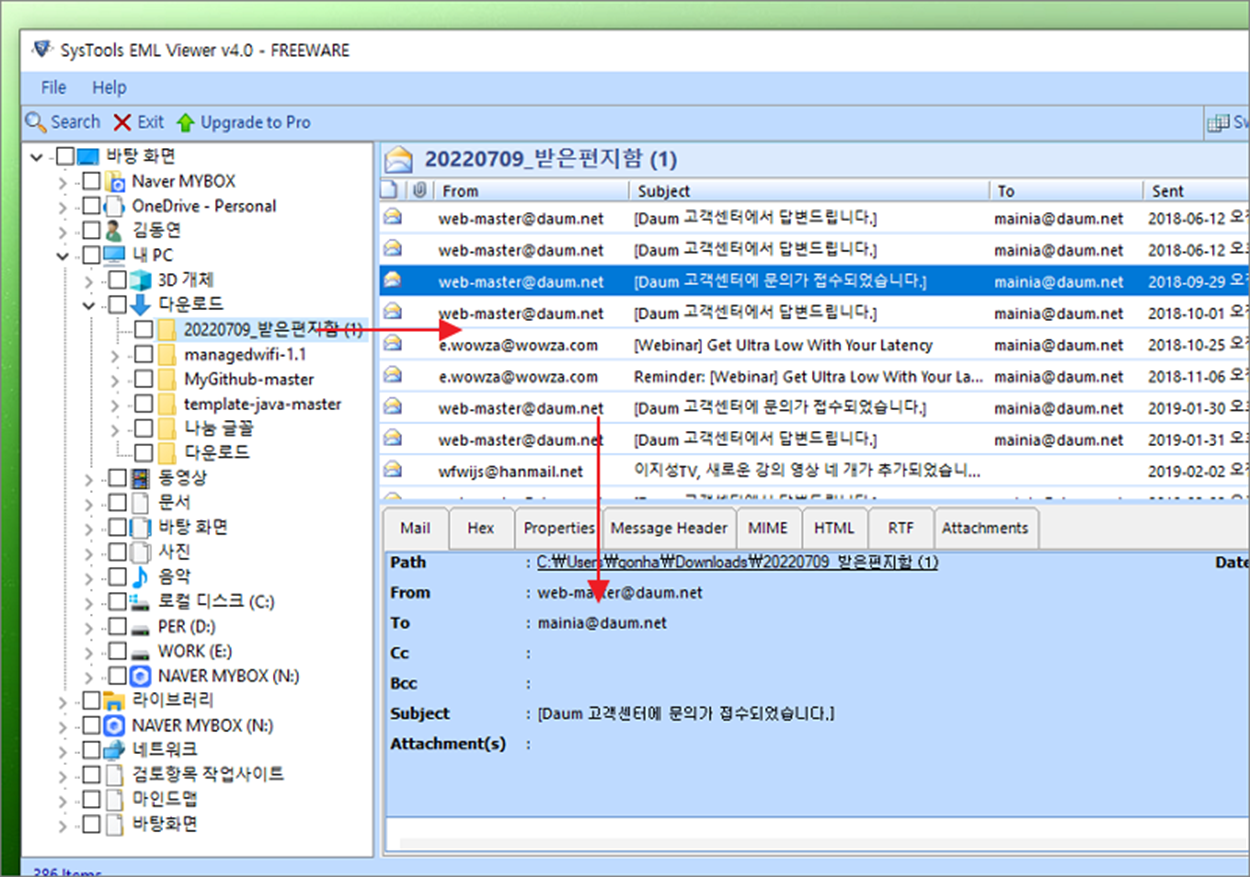Open the File menu
This screenshot has height=877, width=1250.
tap(54, 87)
